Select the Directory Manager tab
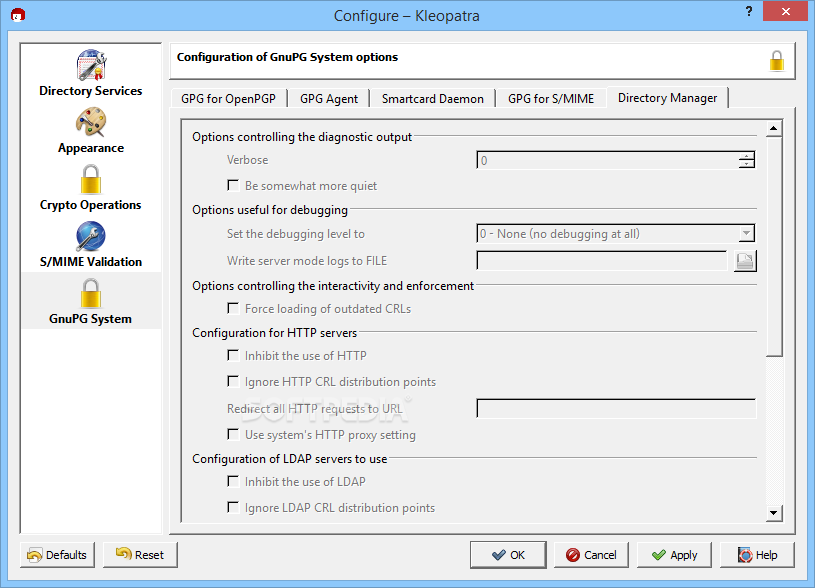 click(x=667, y=98)
